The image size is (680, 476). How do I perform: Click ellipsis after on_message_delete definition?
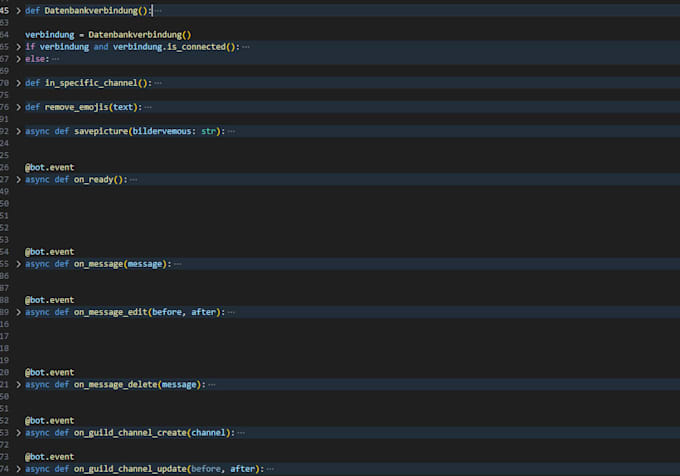coord(212,385)
